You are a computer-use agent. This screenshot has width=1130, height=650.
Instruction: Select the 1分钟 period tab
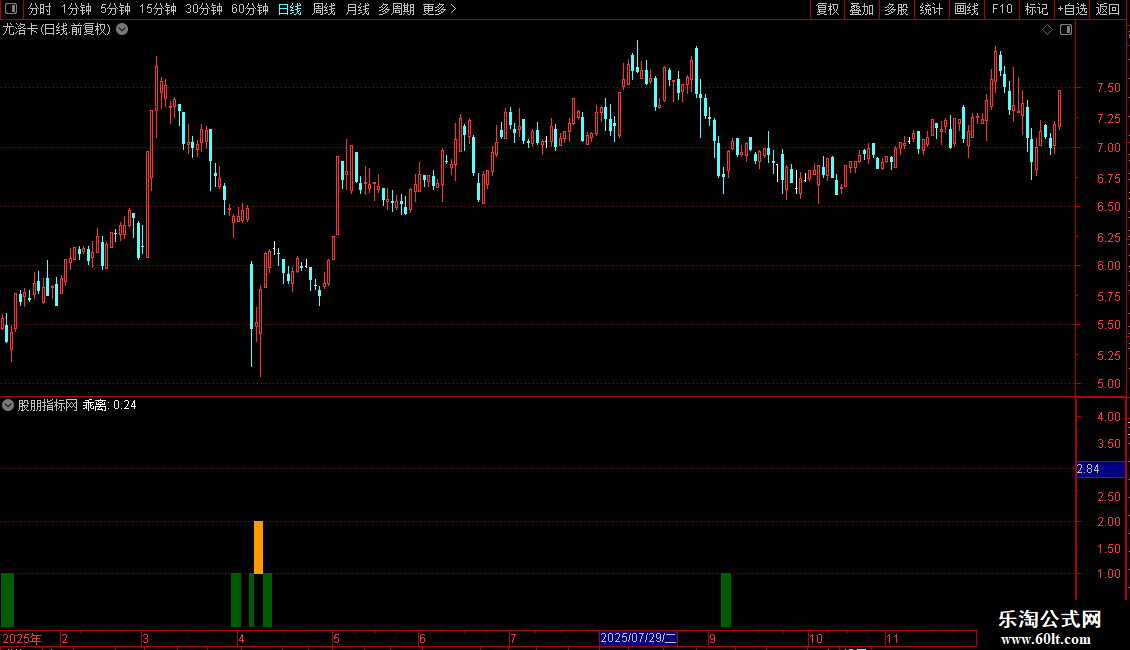(76, 9)
